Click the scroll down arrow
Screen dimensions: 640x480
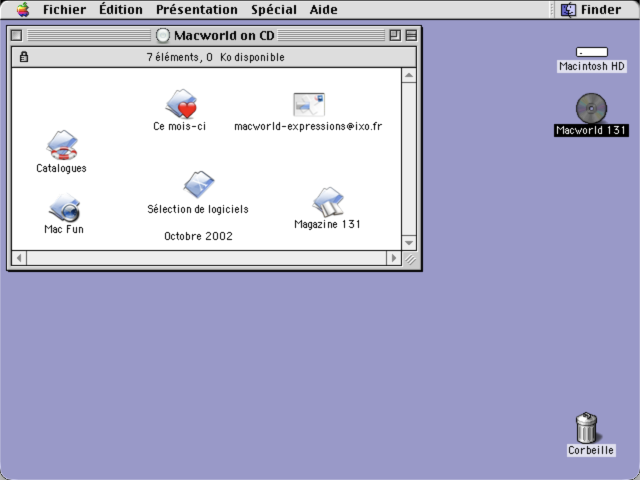coord(409,242)
